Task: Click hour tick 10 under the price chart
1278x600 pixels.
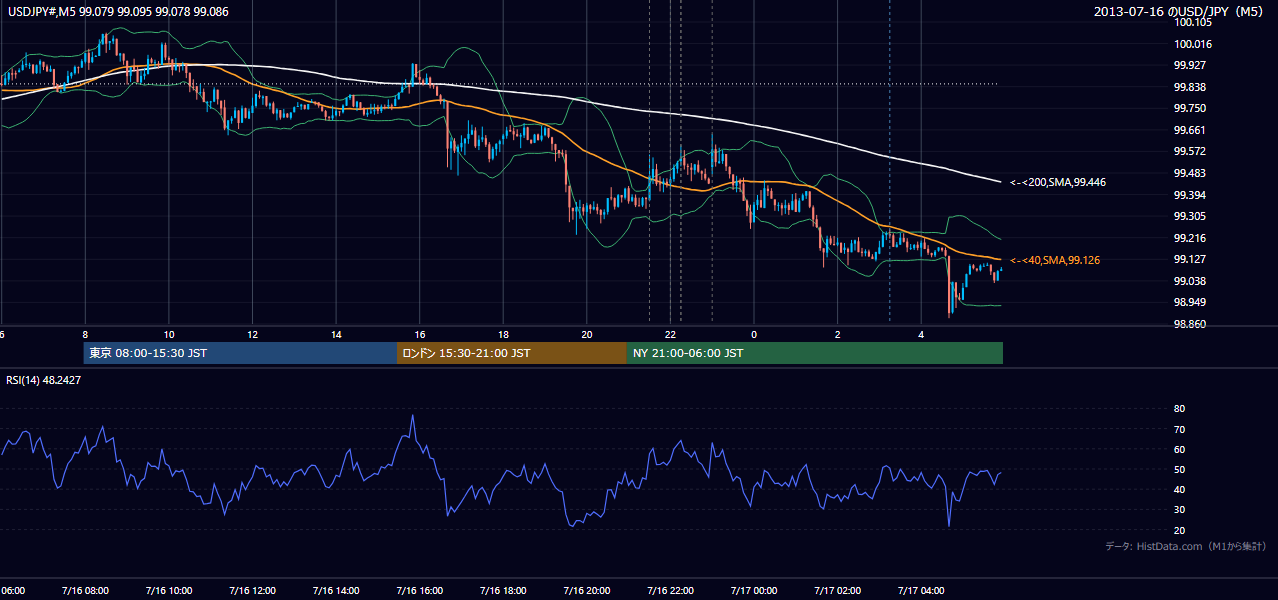Action: (x=169, y=335)
